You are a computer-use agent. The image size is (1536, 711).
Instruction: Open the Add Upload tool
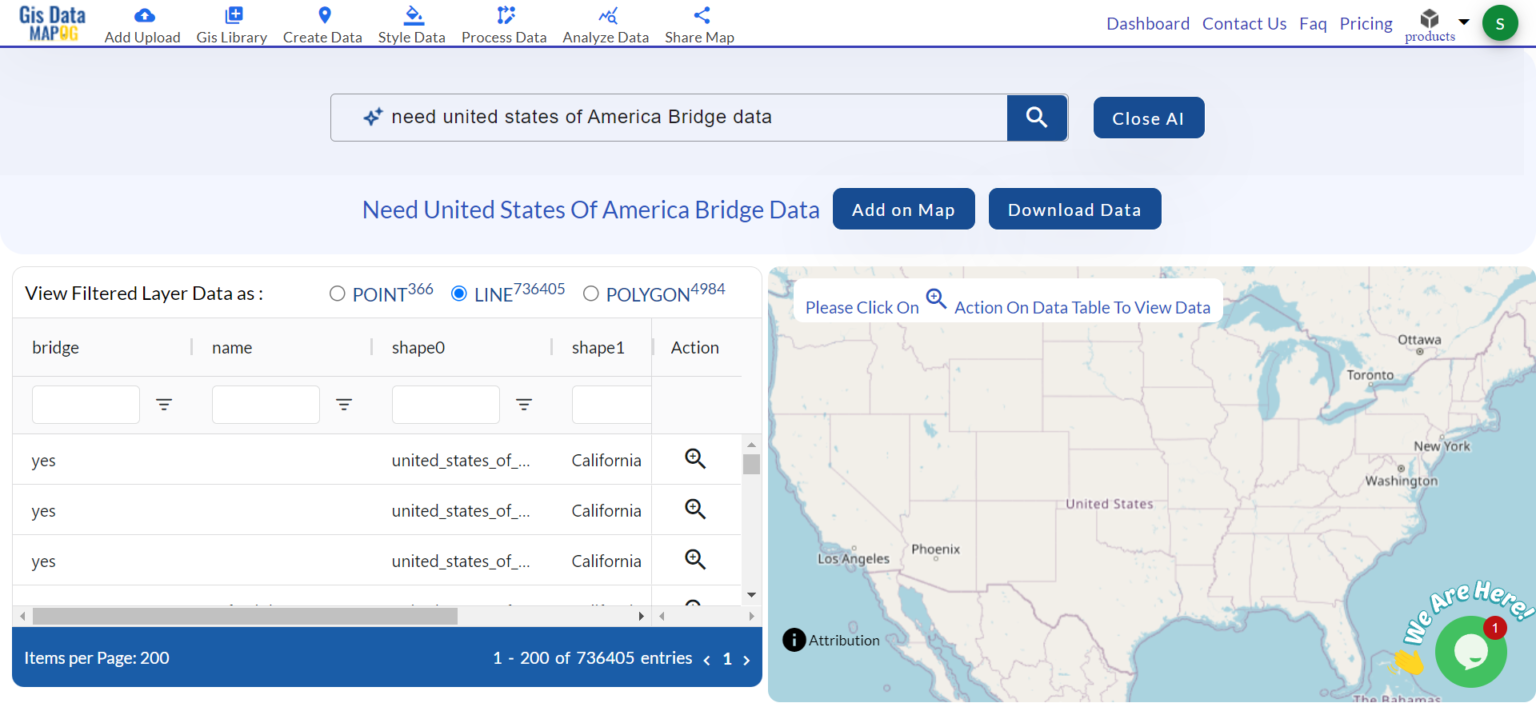click(x=142, y=24)
